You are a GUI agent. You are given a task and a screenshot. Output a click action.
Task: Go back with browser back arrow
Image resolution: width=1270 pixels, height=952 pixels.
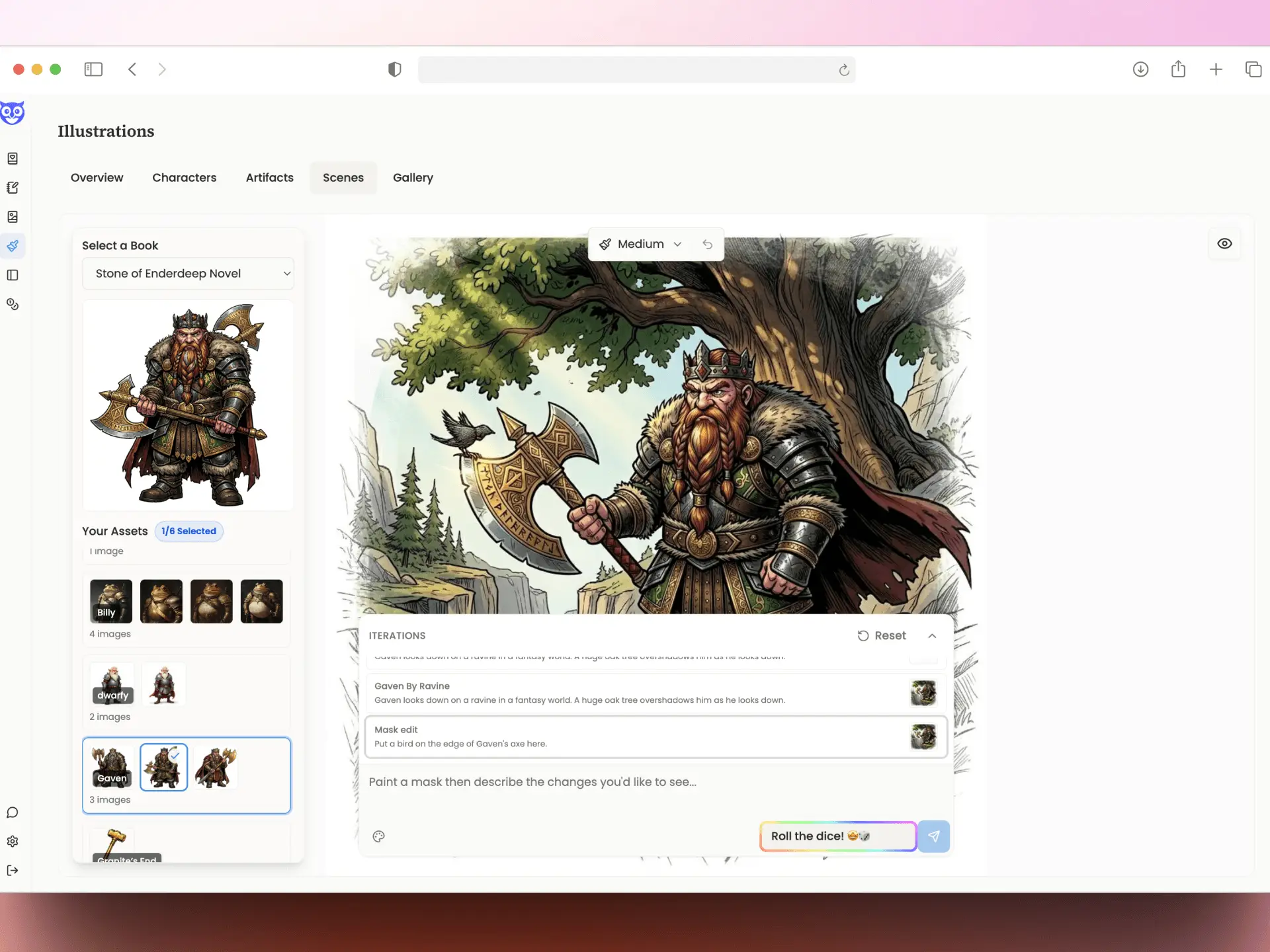pos(132,69)
